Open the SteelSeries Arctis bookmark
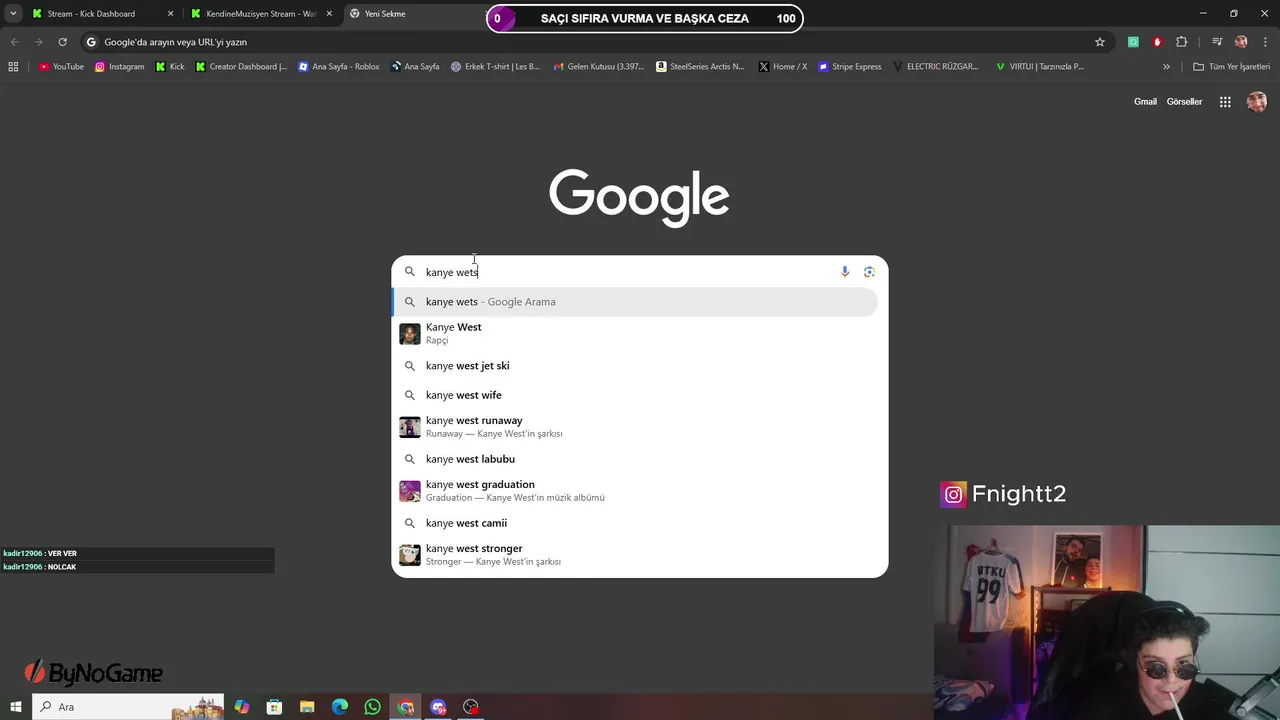 pos(700,67)
